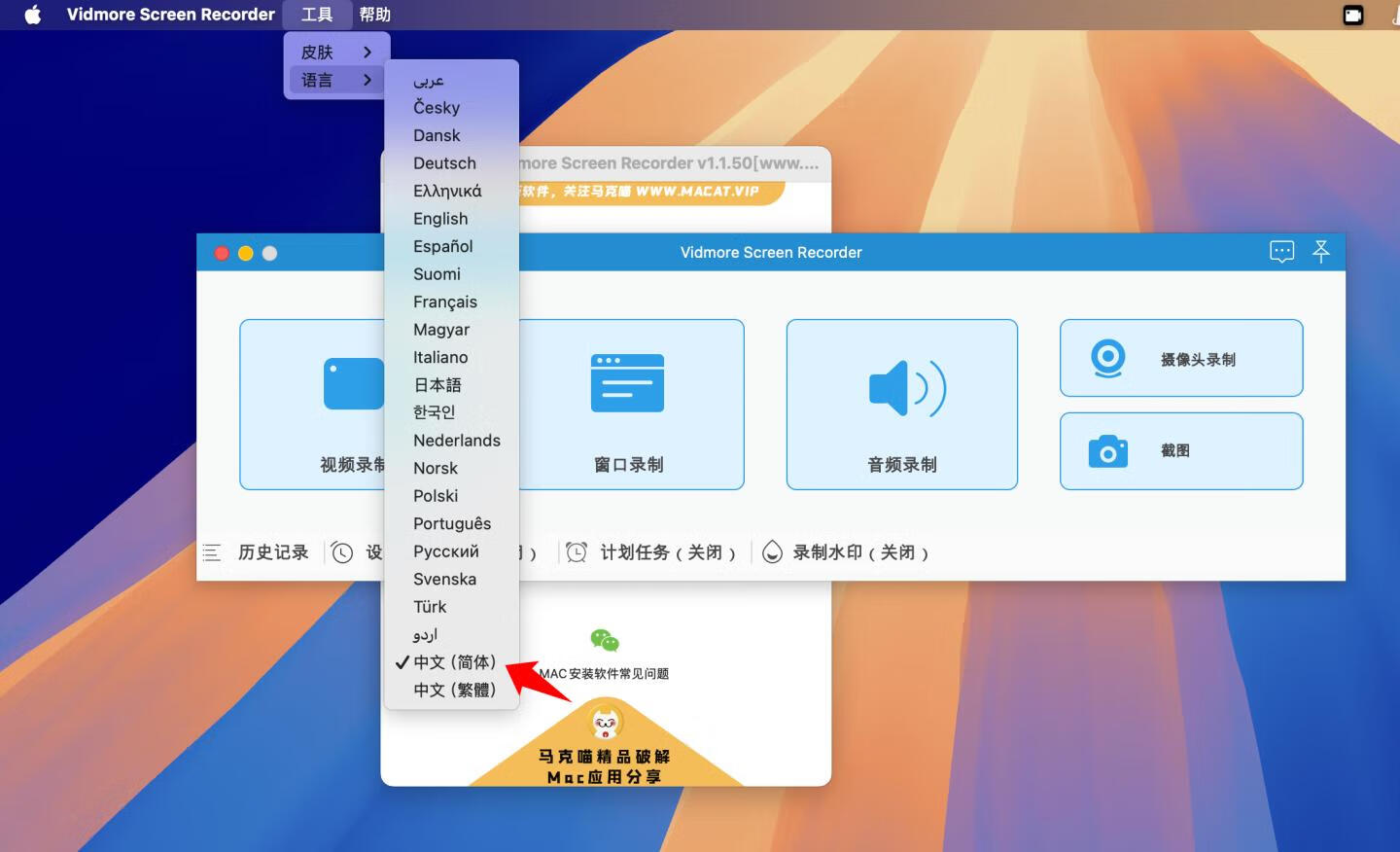Click the audio recorder speaker icon

coord(907,388)
